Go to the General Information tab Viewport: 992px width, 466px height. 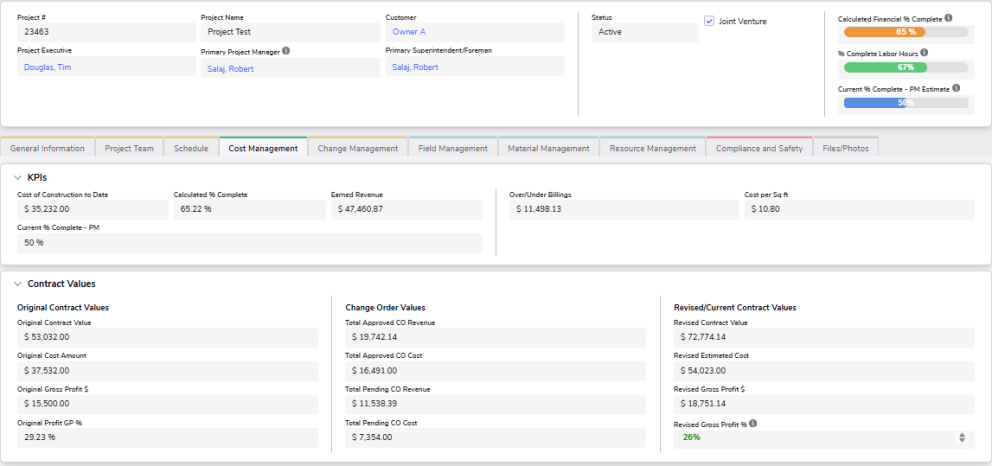[47, 149]
